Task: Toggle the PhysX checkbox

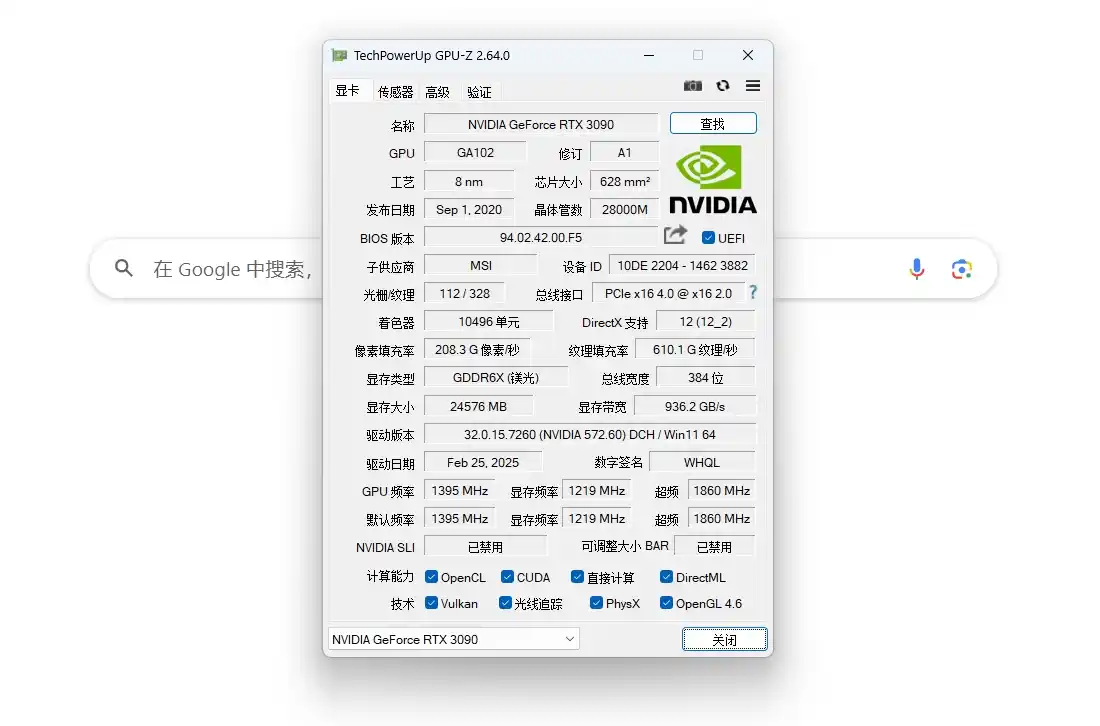Action: (596, 603)
